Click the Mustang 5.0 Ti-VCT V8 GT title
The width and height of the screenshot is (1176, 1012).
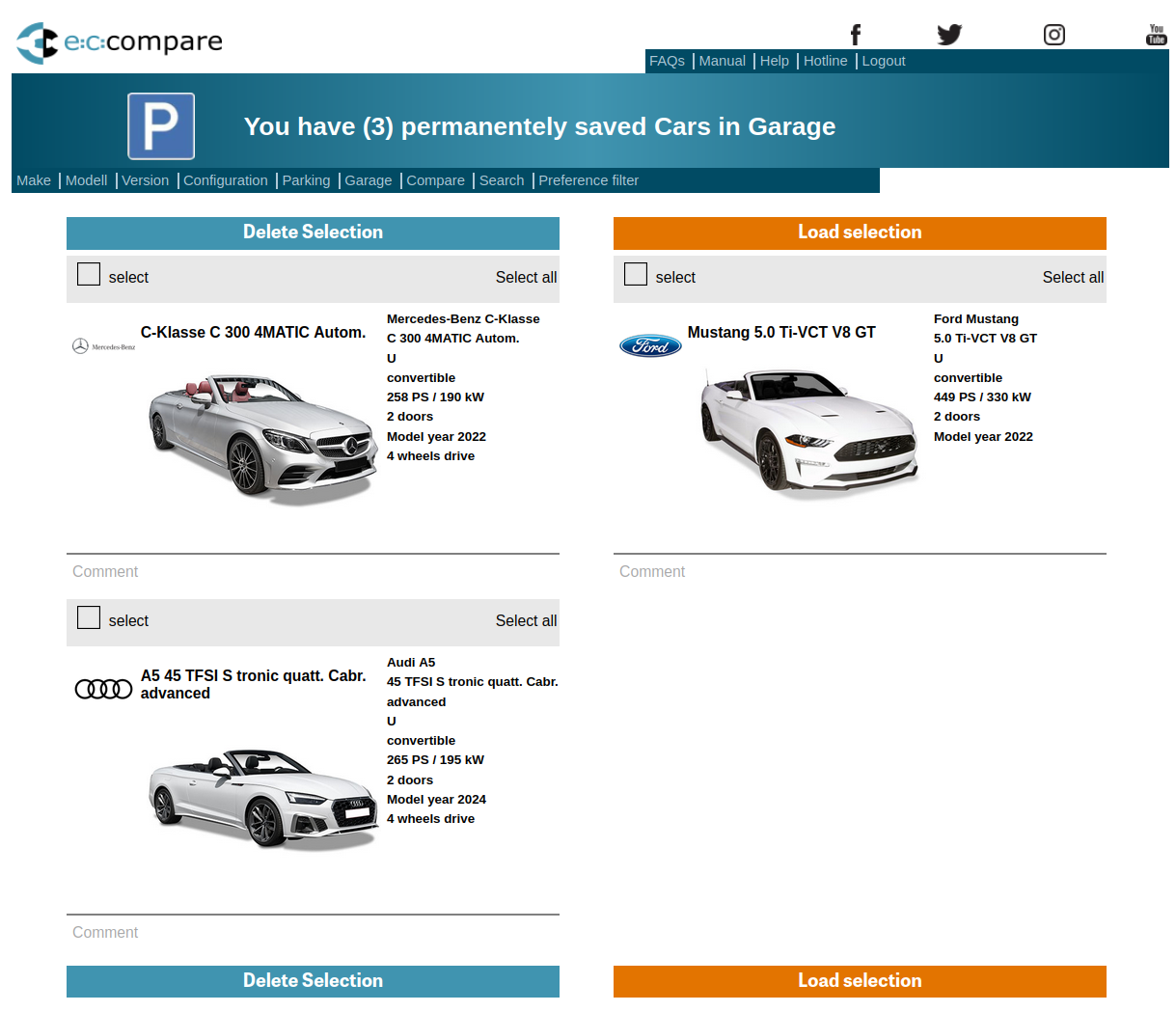781,333
